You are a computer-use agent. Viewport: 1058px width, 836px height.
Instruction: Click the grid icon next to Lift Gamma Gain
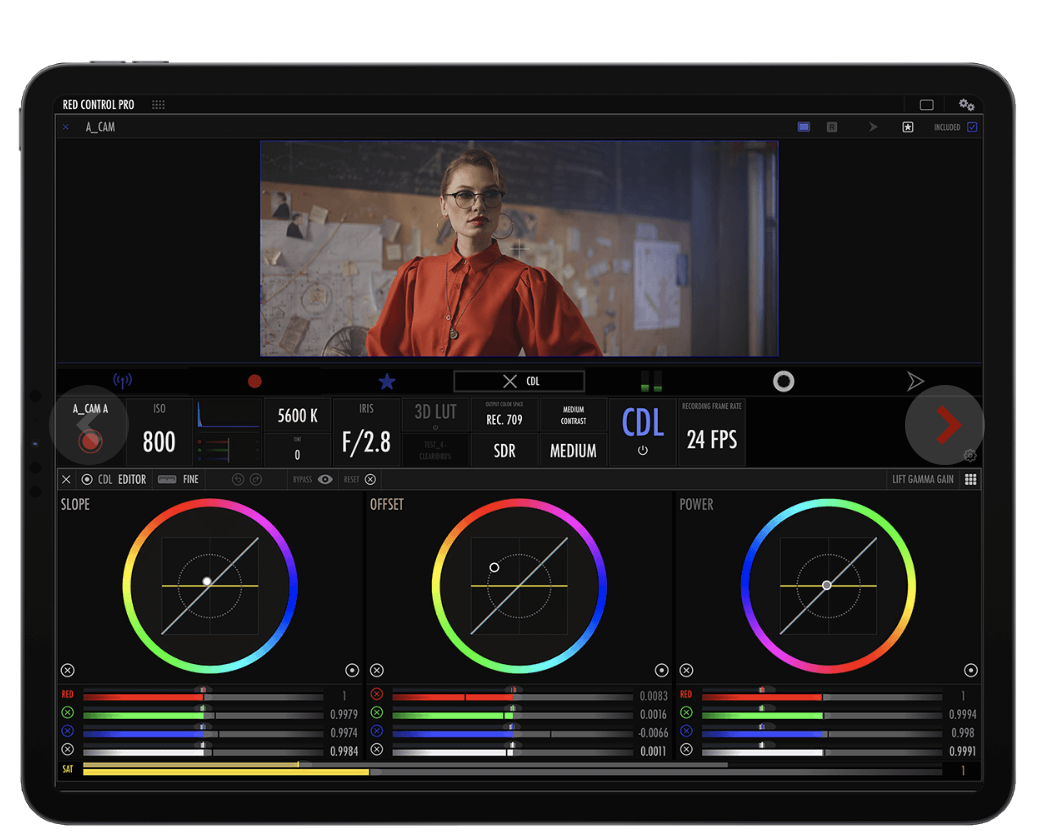point(970,480)
